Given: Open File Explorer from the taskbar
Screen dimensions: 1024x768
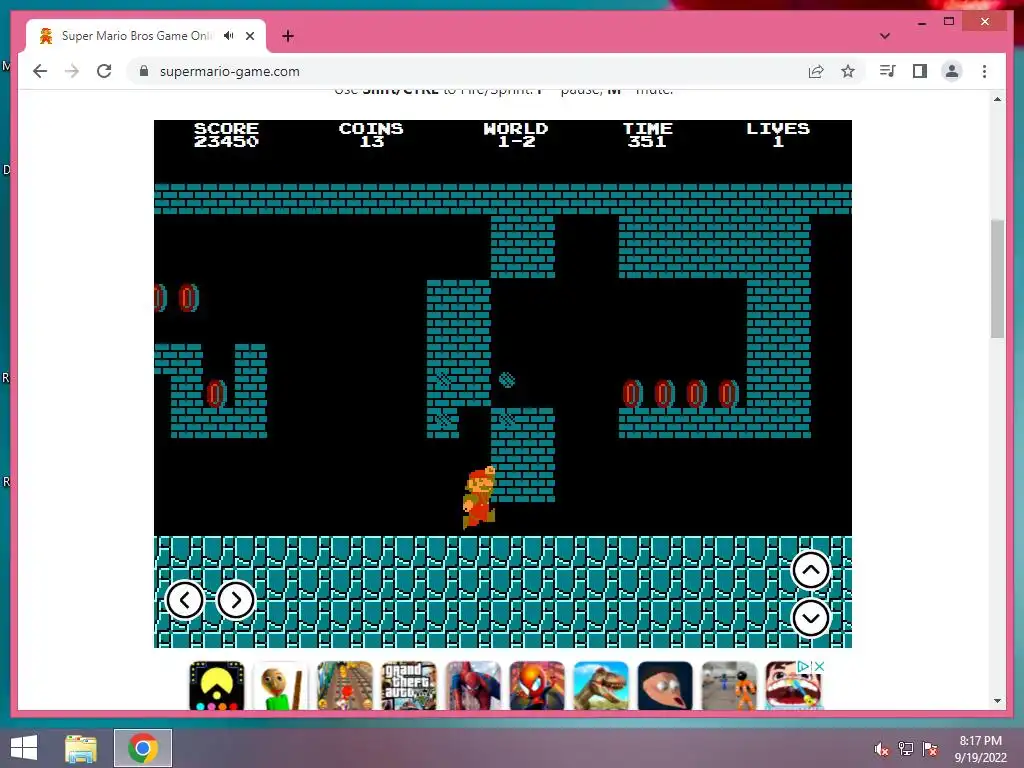Looking at the screenshot, I should pos(81,748).
